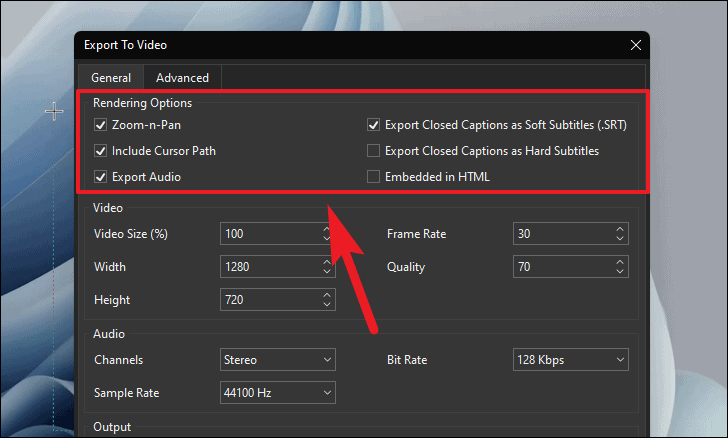Image resolution: width=728 pixels, height=438 pixels.
Task: Uncheck the Zoom-n-Pan option
Action: coord(100,125)
